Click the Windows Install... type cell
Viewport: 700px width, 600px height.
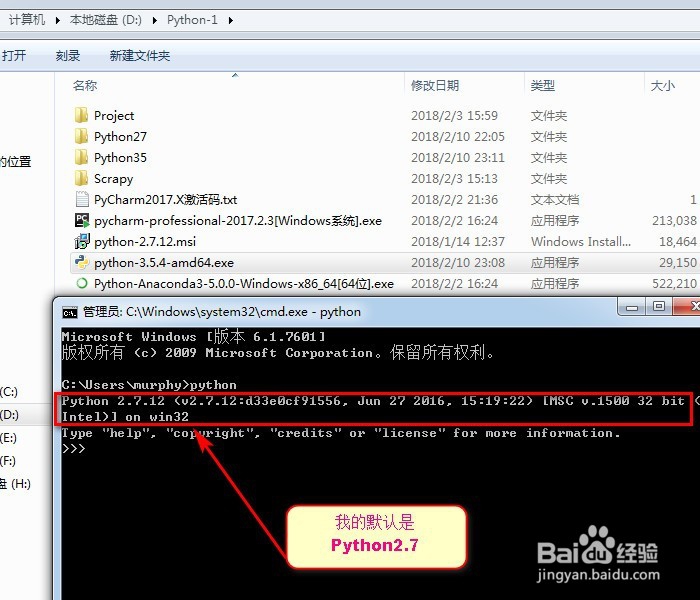tap(581, 242)
